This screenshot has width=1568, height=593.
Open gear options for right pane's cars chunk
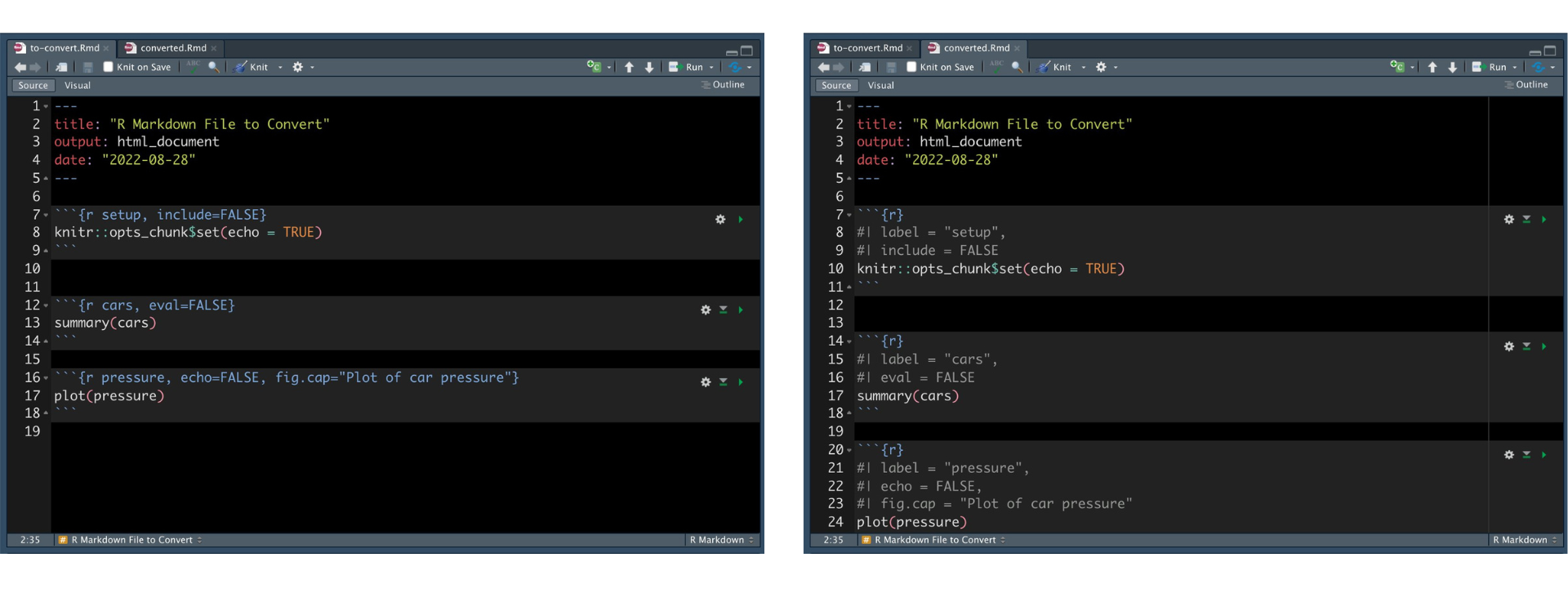tap(1509, 346)
